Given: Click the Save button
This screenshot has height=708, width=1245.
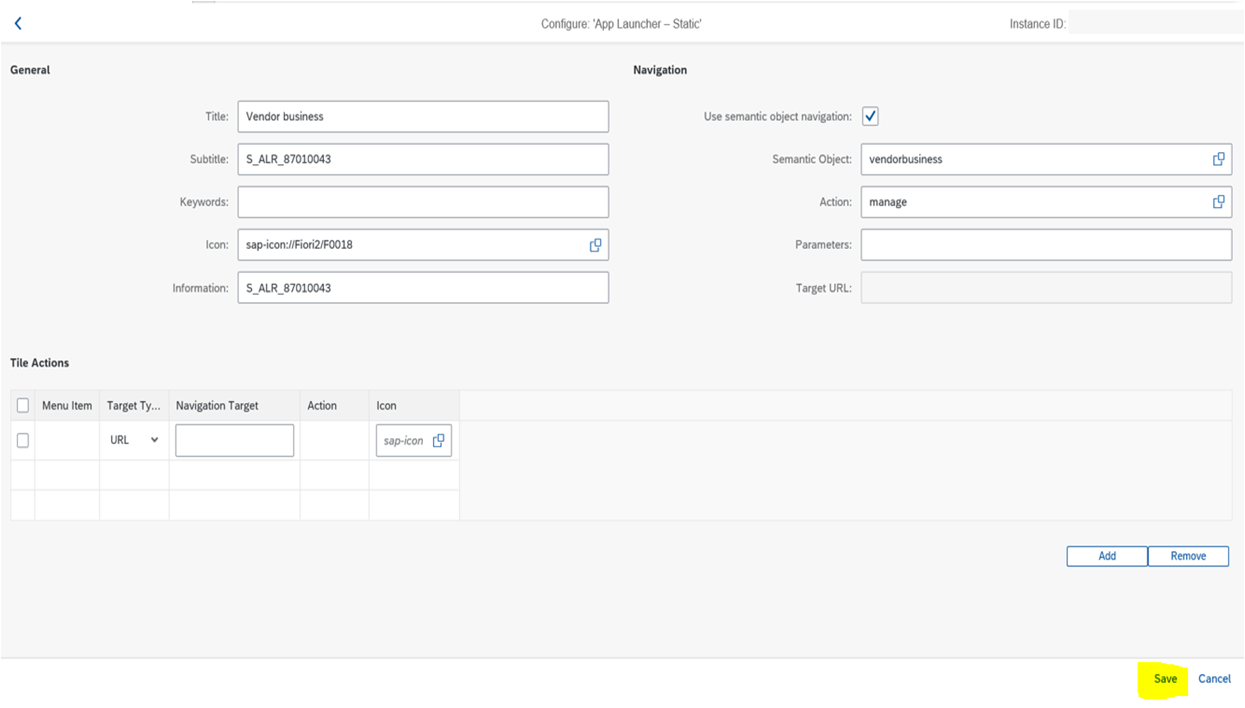Looking at the screenshot, I should click(1165, 679).
